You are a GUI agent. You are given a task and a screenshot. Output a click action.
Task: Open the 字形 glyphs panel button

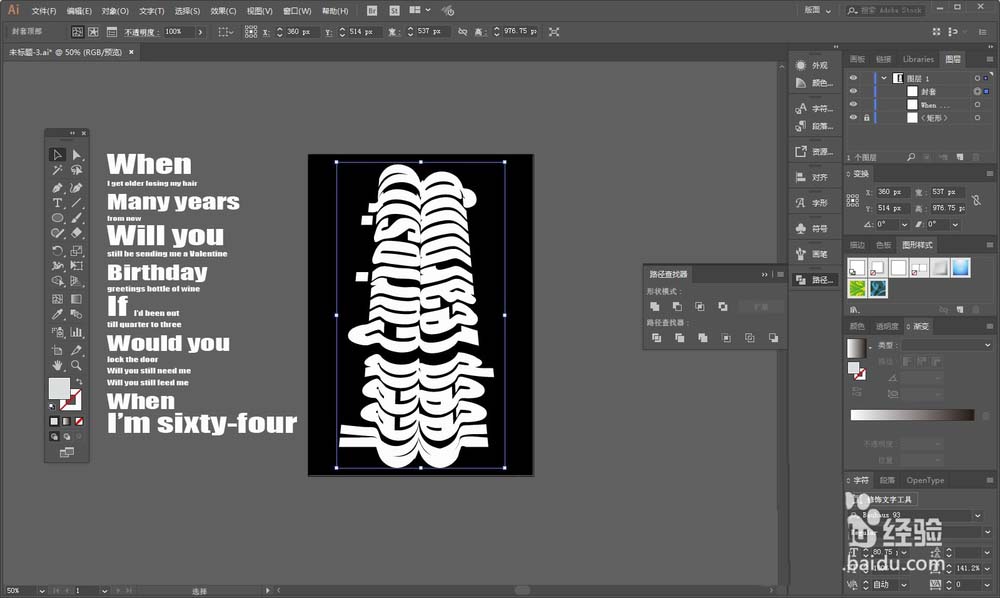coord(814,203)
